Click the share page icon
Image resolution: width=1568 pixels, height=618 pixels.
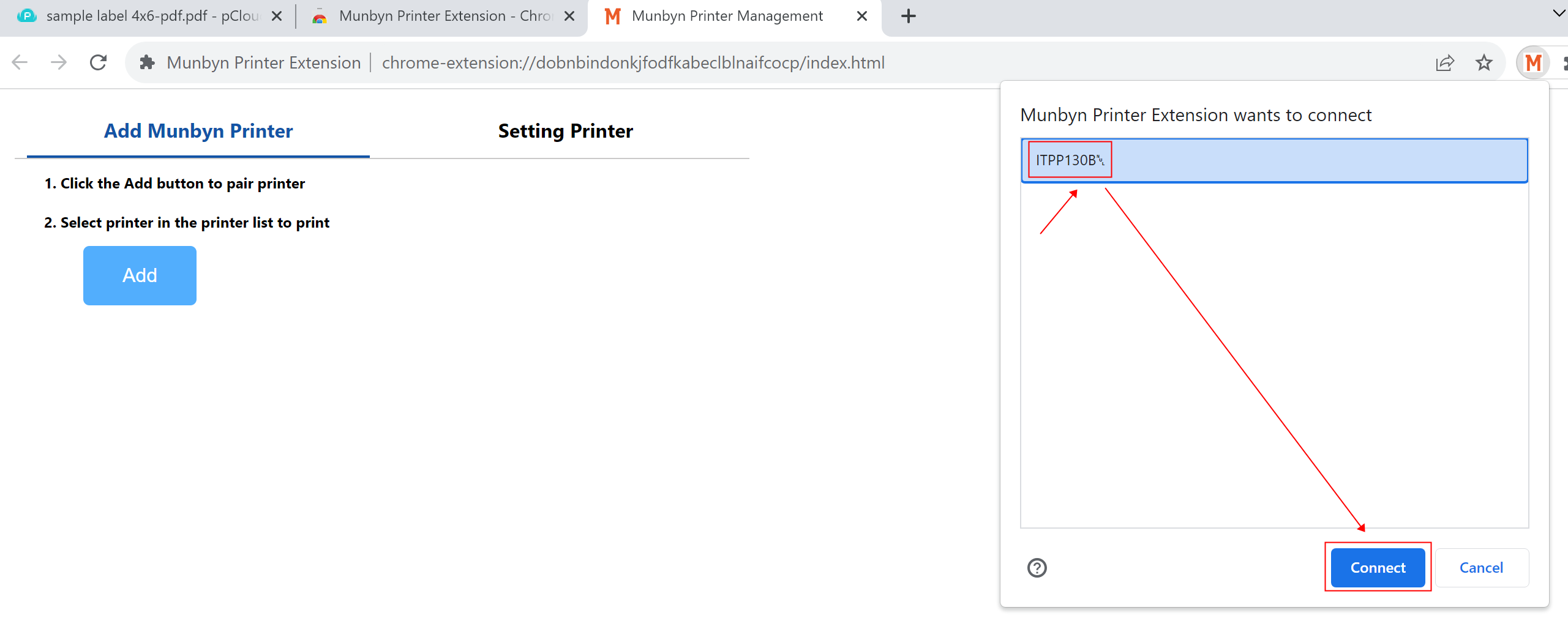[x=1445, y=62]
